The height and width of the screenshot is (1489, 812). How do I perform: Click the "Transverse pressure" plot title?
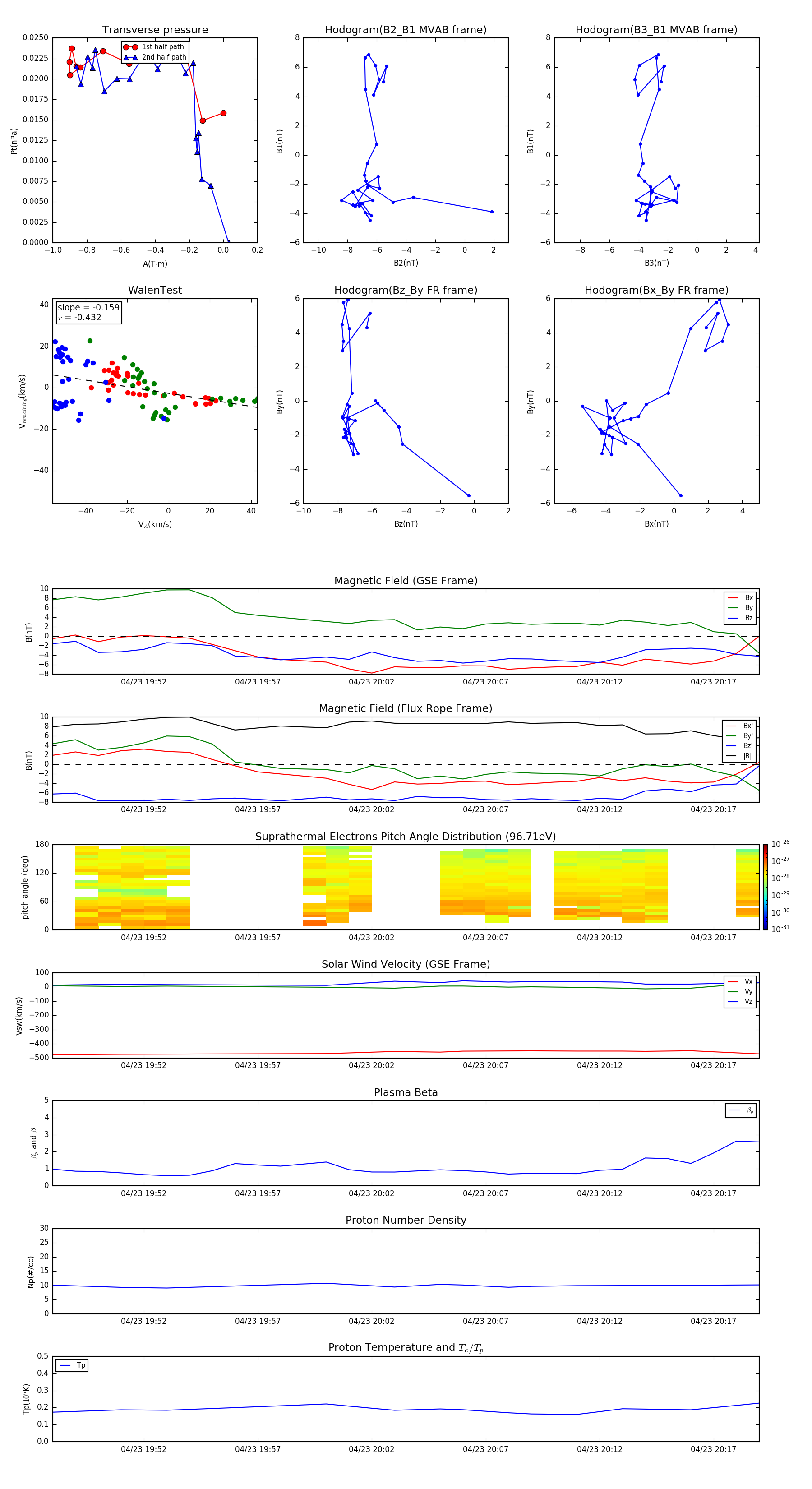(x=155, y=29)
